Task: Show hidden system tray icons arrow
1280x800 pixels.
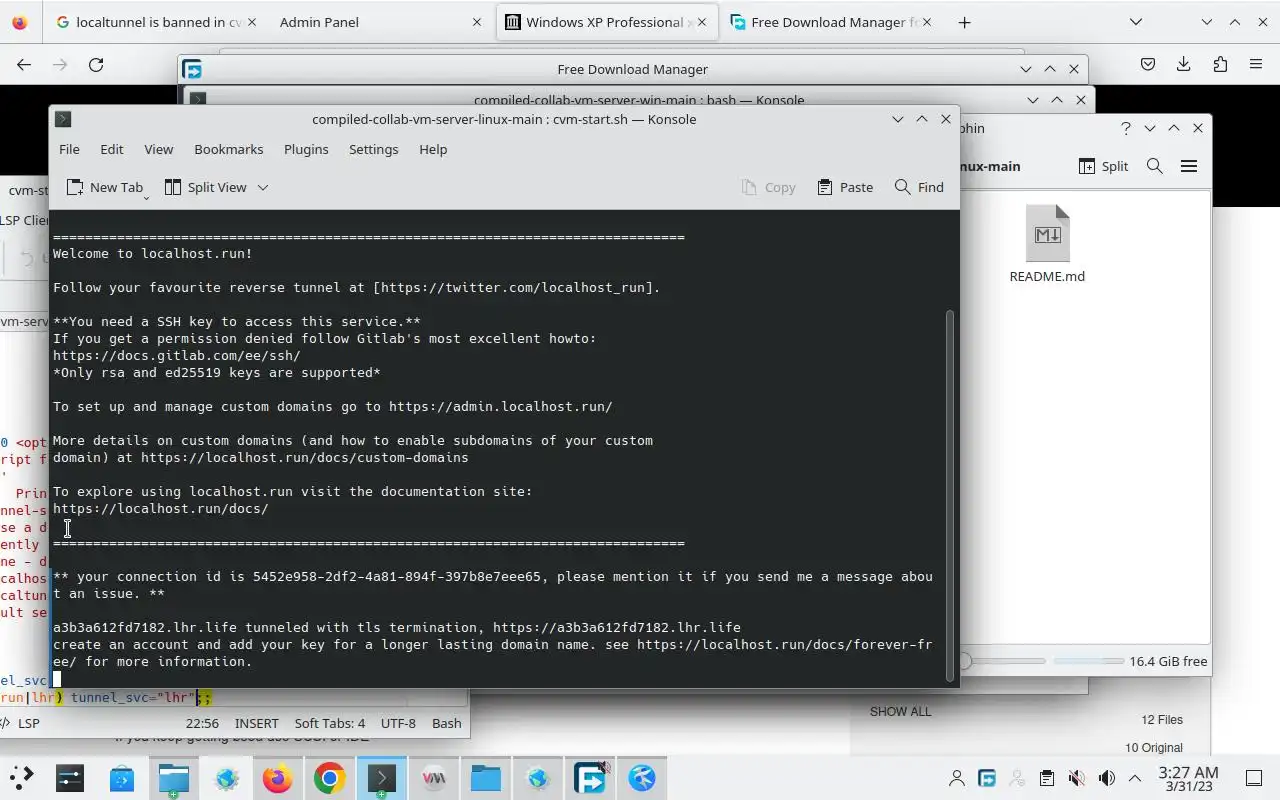Action: pos(1135,778)
